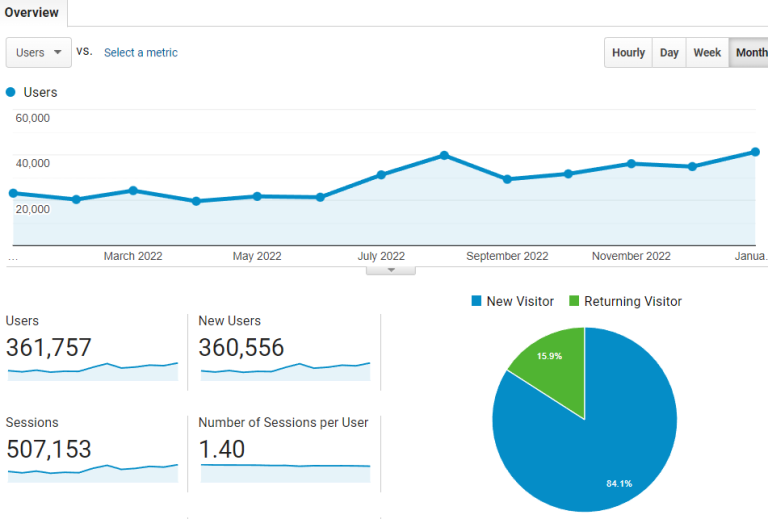
Task: Open the Users metric dropdown
Action: [39, 53]
